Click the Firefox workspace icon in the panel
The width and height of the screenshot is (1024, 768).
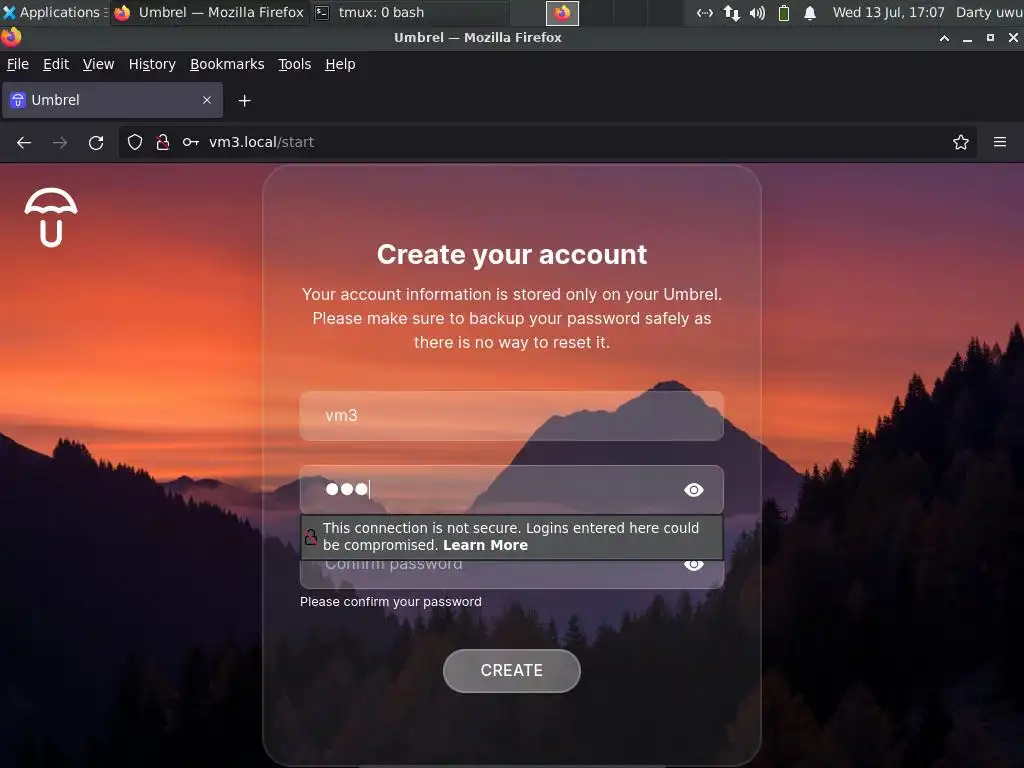(x=562, y=13)
